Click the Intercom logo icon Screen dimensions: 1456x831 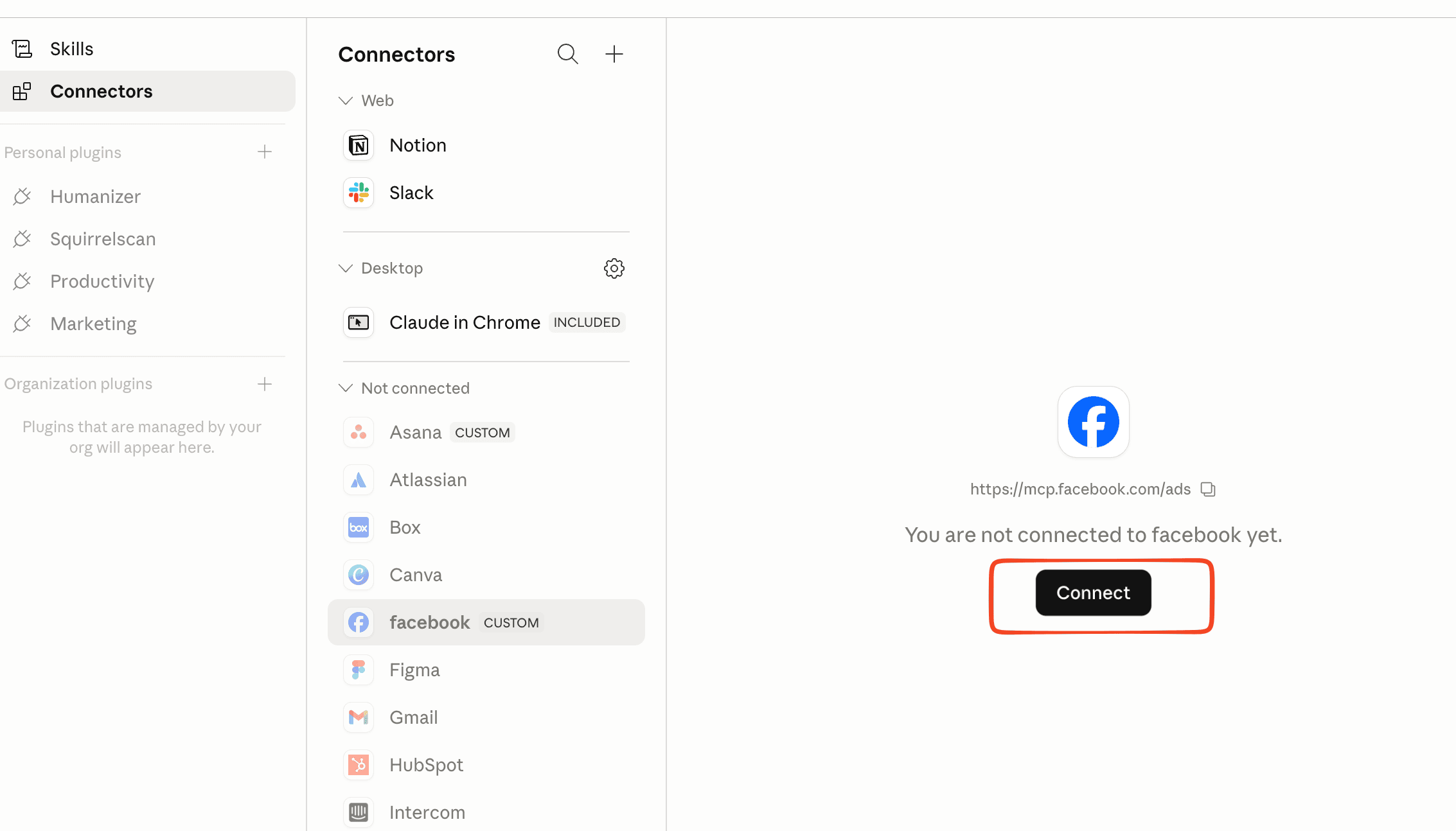pyautogui.click(x=359, y=813)
